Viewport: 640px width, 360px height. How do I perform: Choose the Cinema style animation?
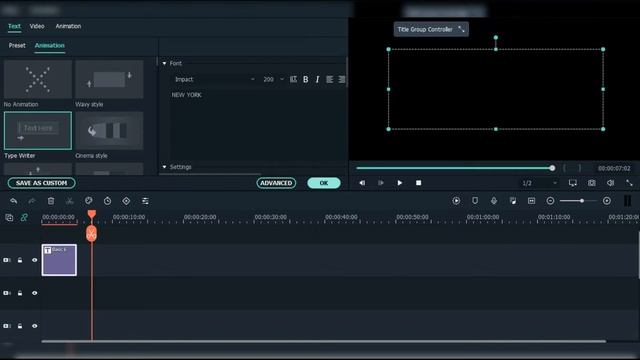click(109, 131)
